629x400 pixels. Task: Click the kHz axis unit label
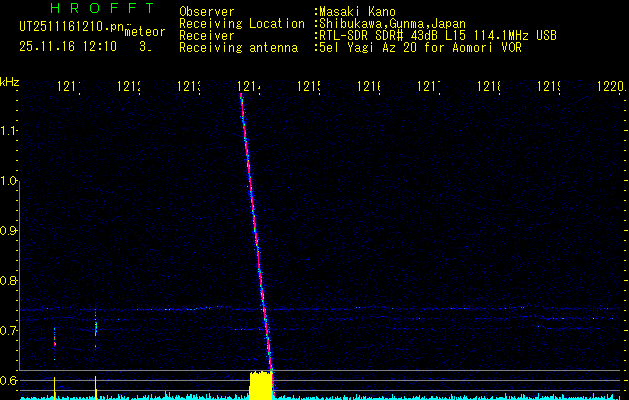10,81
